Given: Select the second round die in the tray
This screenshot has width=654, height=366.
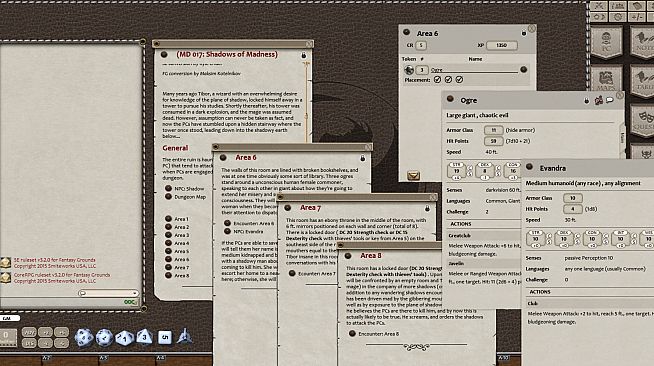Looking at the screenshot, I should tap(104, 337).
